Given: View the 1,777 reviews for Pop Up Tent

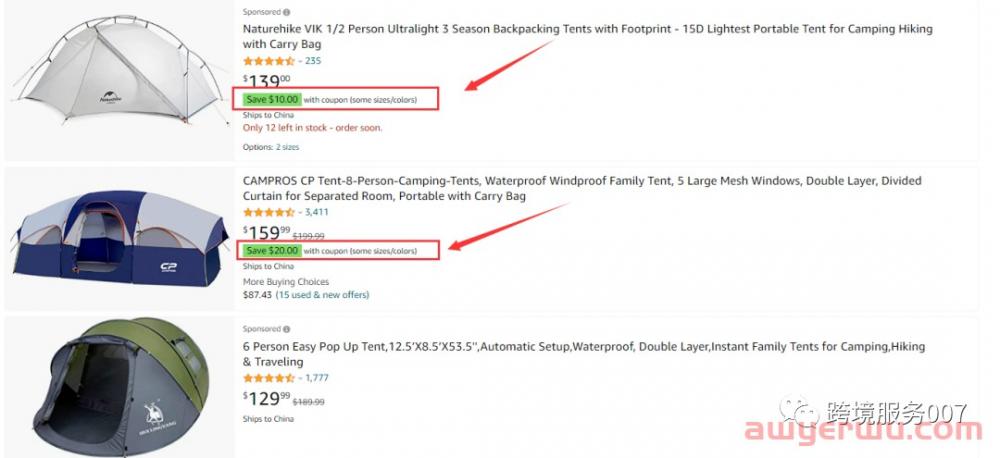Looking at the screenshot, I should (x=316, y=378).
